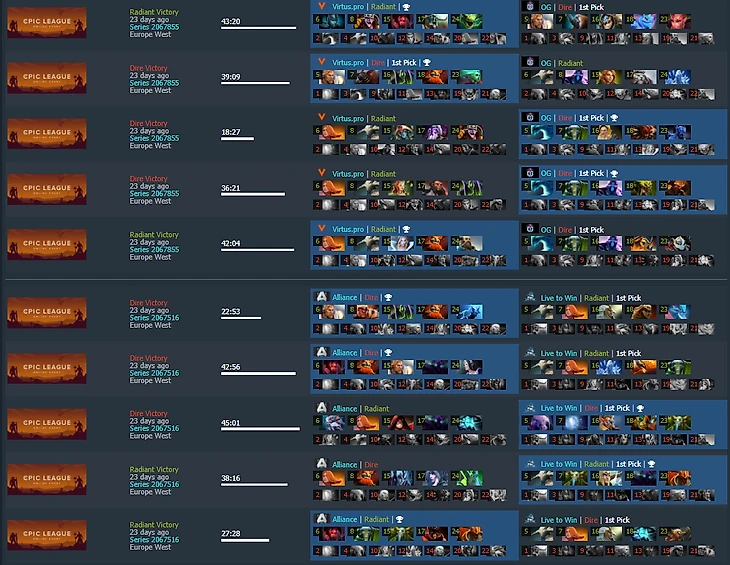The image size is (730, 565).
Task: Select Alliance's first banned hero in 27:28 match
Action: (x=330, y=551)
